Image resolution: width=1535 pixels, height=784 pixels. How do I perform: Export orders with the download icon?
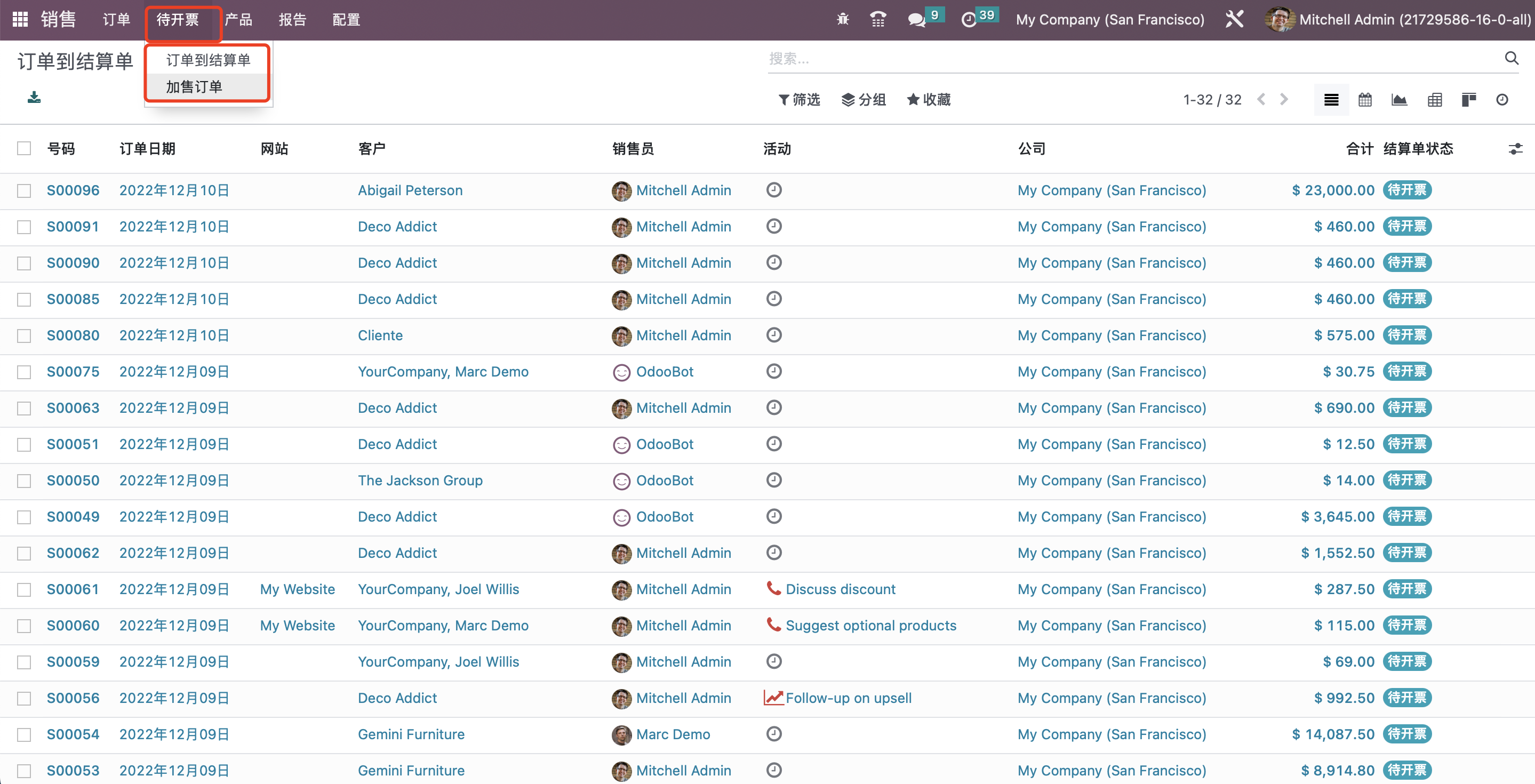[x=34, y=97]
